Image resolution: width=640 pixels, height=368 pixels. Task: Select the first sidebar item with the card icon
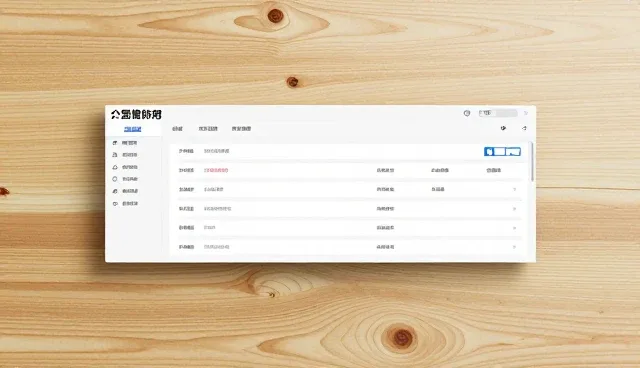pos(125,143)
